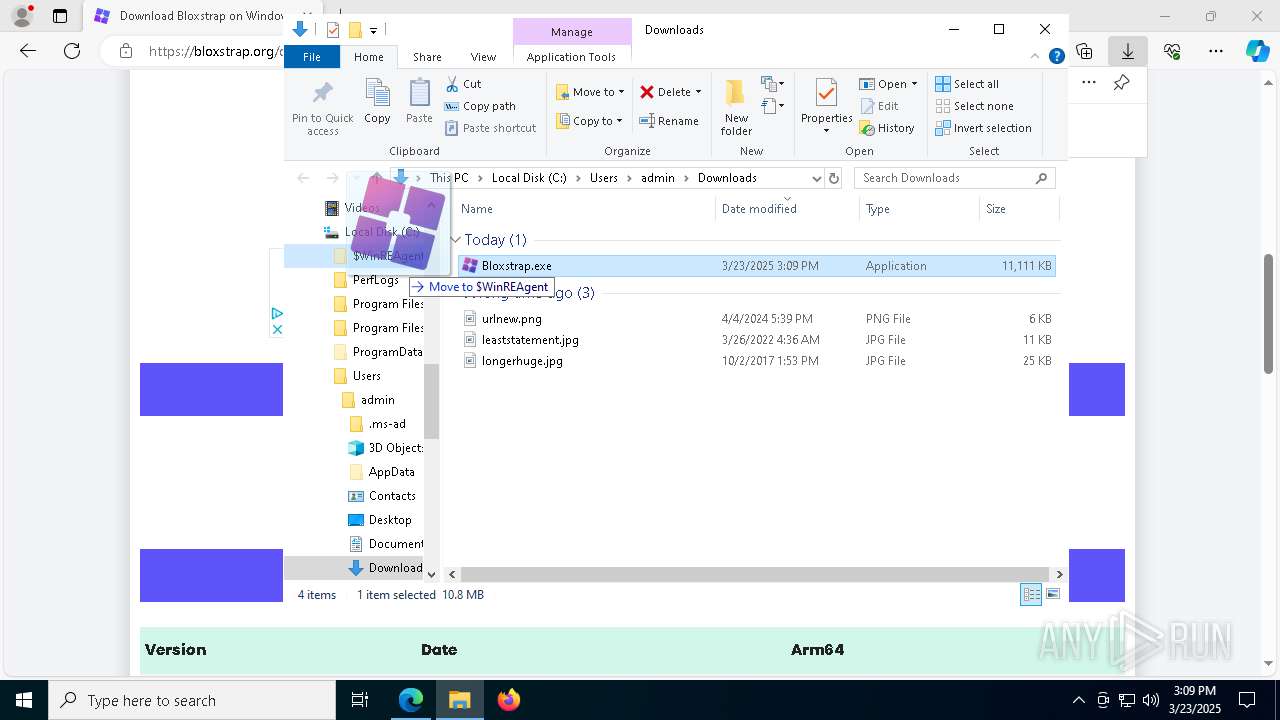Click the Edit button in ribbon
Viewport: 1280px width, 720px height.
(x=879, y=106)
